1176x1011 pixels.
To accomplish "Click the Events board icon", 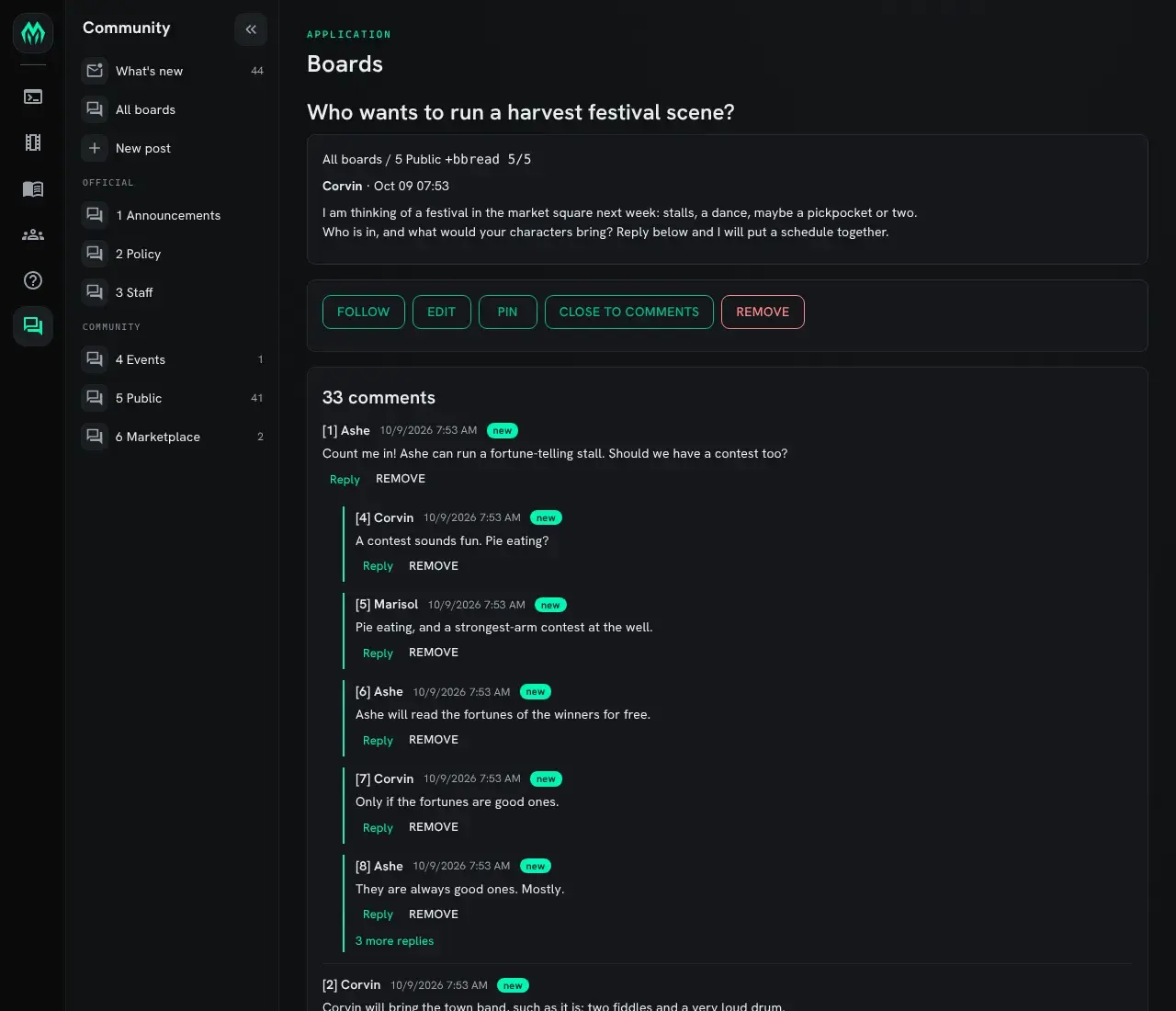I will click(x=95, y=359).
